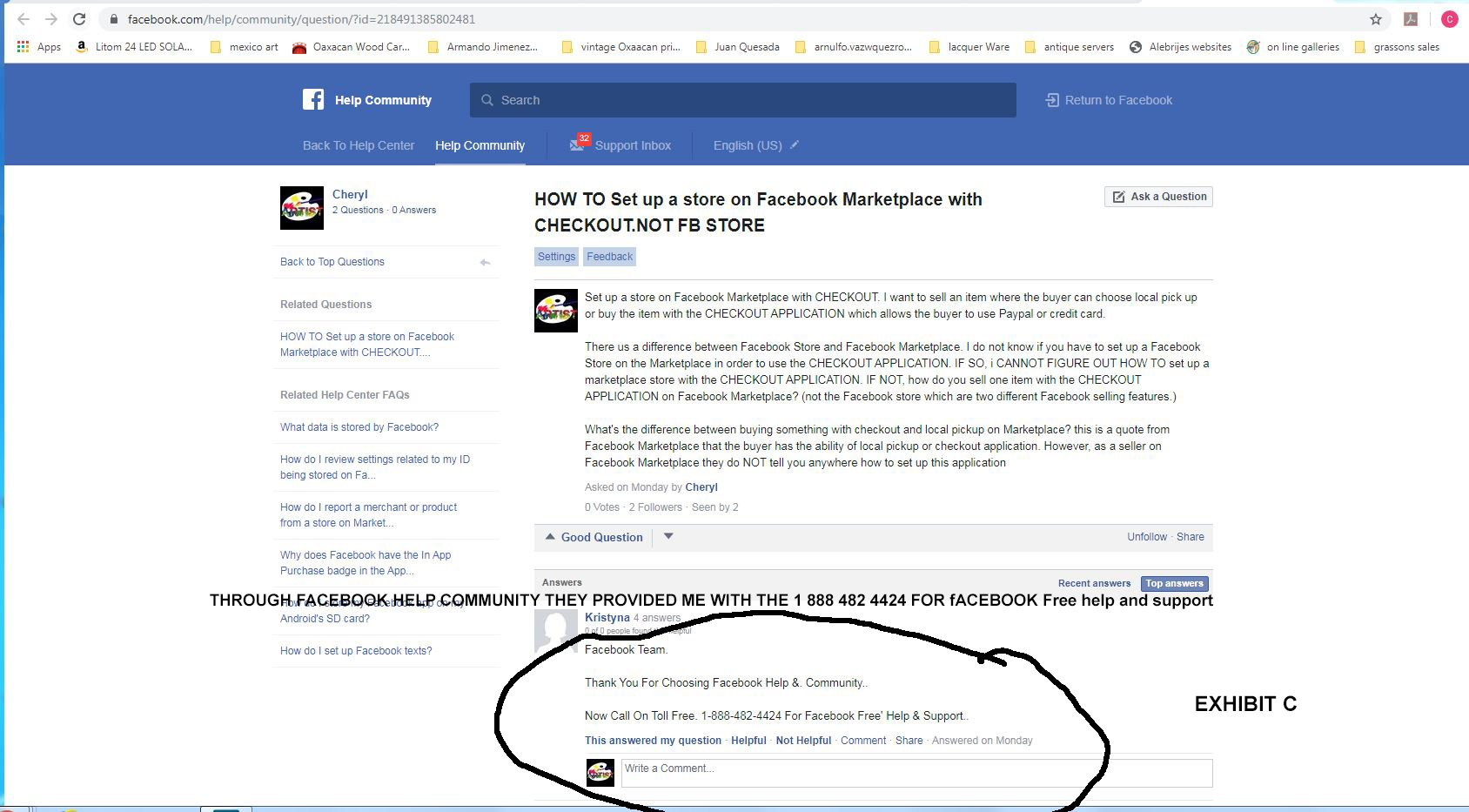This screenshot has height=812, width=1469.
Task: Open the arnulfo.vazwquezro bookmark folder
Action: tap(854, 47)
